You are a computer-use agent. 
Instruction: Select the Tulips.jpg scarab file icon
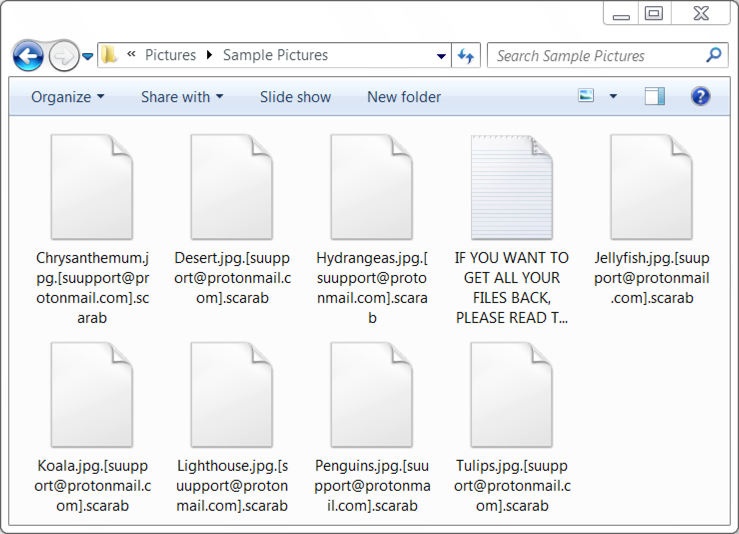512,394
